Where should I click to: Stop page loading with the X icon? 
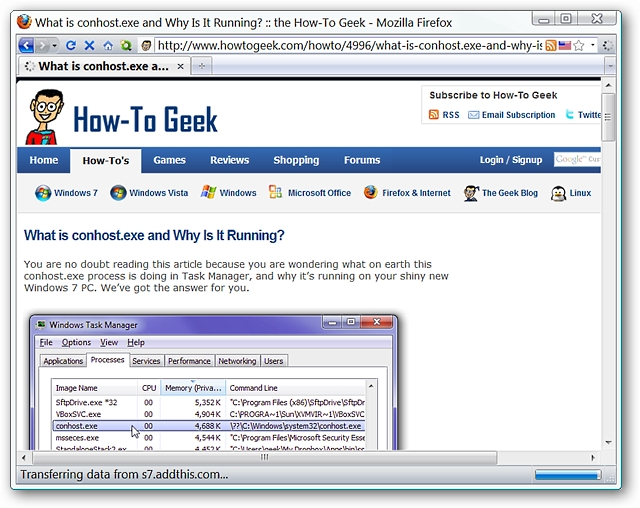(89, 45)
